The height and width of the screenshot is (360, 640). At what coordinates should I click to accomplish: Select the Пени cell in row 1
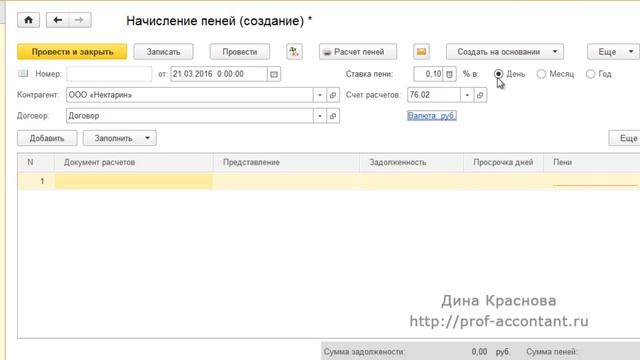tap(591, 181)
